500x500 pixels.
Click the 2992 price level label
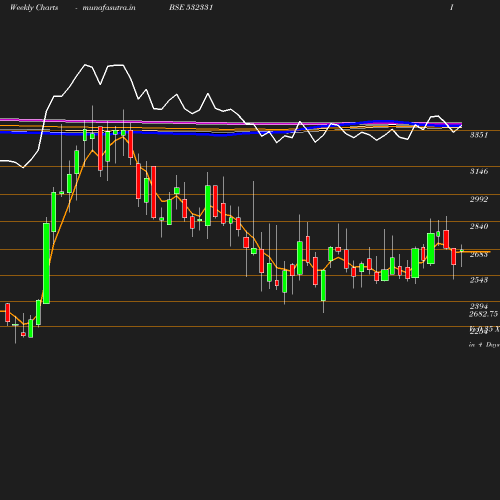pos(479,199)
